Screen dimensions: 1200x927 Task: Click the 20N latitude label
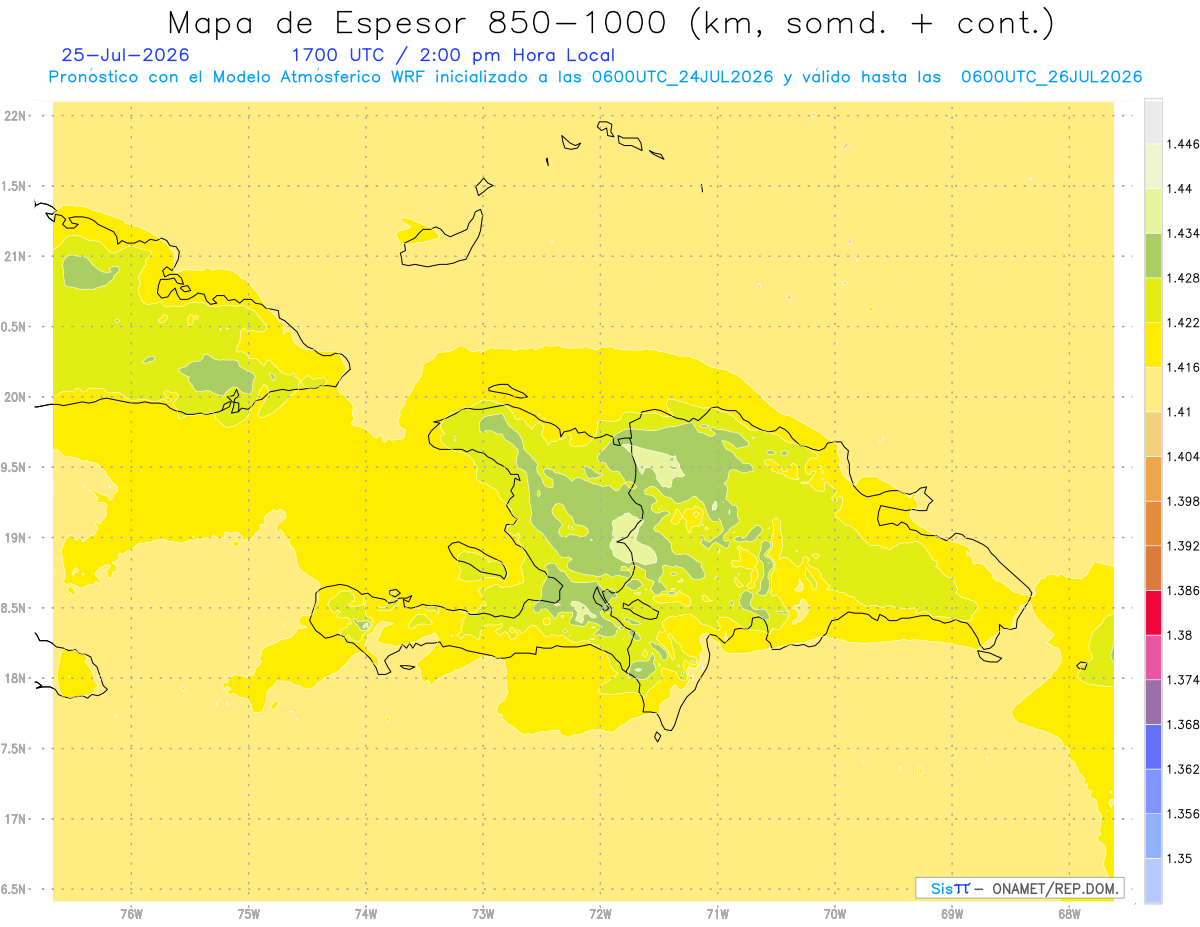(x=17, y=397)
